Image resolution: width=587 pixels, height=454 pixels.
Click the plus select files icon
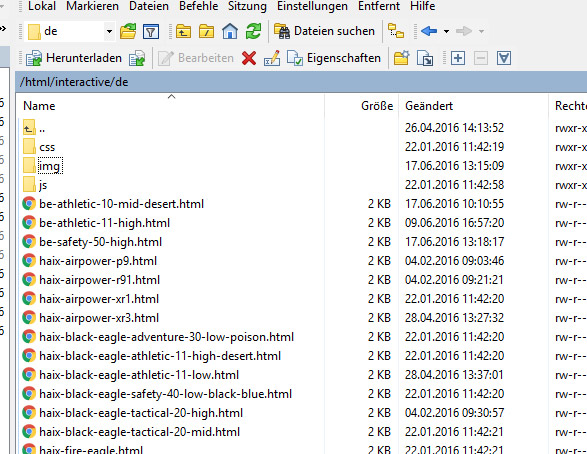pos(458,58)
